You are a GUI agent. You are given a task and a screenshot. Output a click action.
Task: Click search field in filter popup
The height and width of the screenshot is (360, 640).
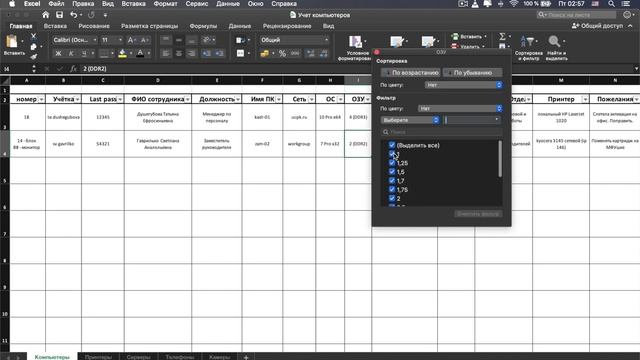point(442,132)
